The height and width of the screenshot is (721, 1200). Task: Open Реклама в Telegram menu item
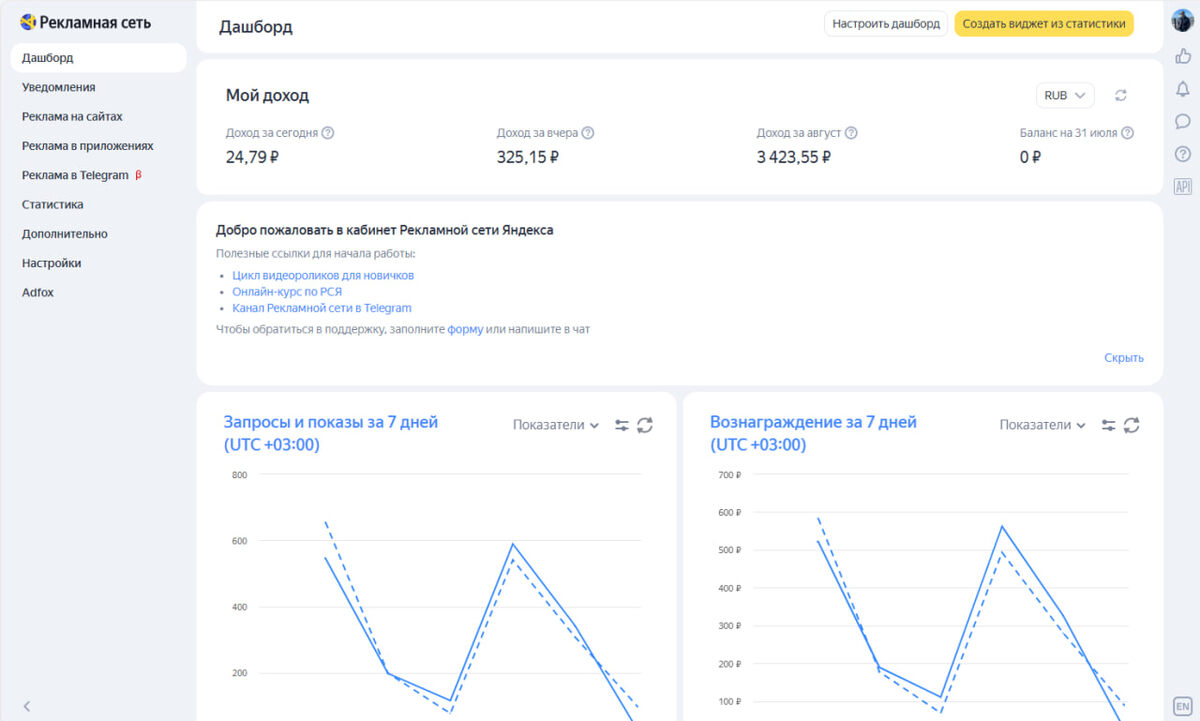pos(82,175)
